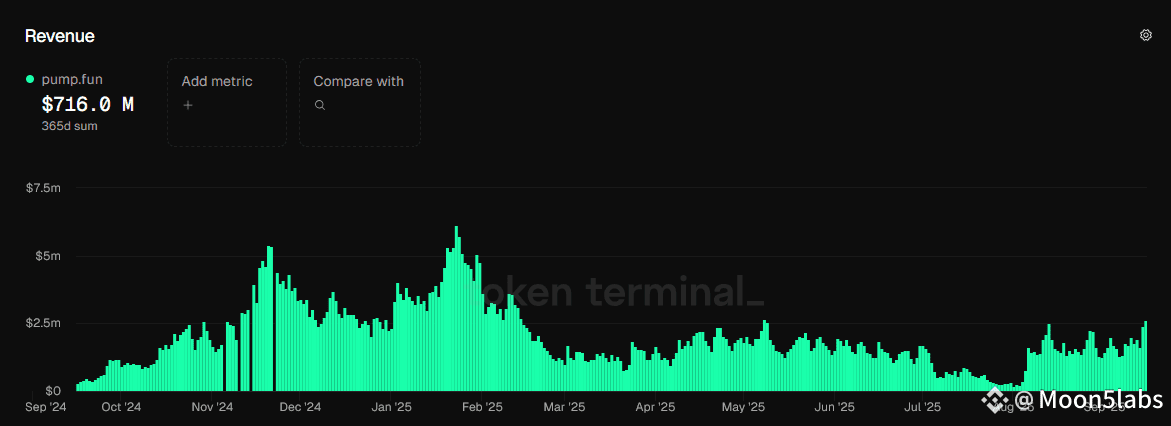
Task: Click the Jan '25 x-axis label
Action: [x=392, y=407]
